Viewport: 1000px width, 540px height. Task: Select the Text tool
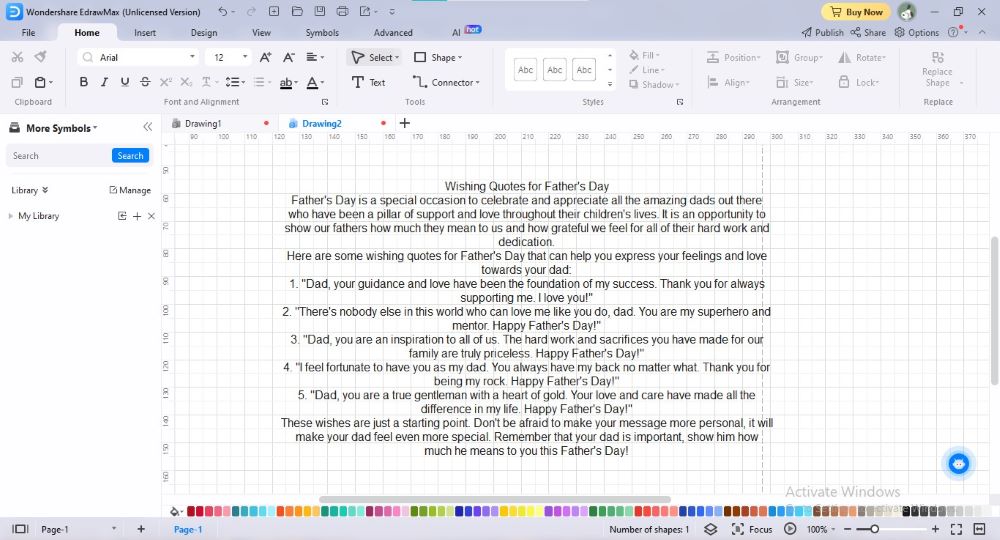369,82
